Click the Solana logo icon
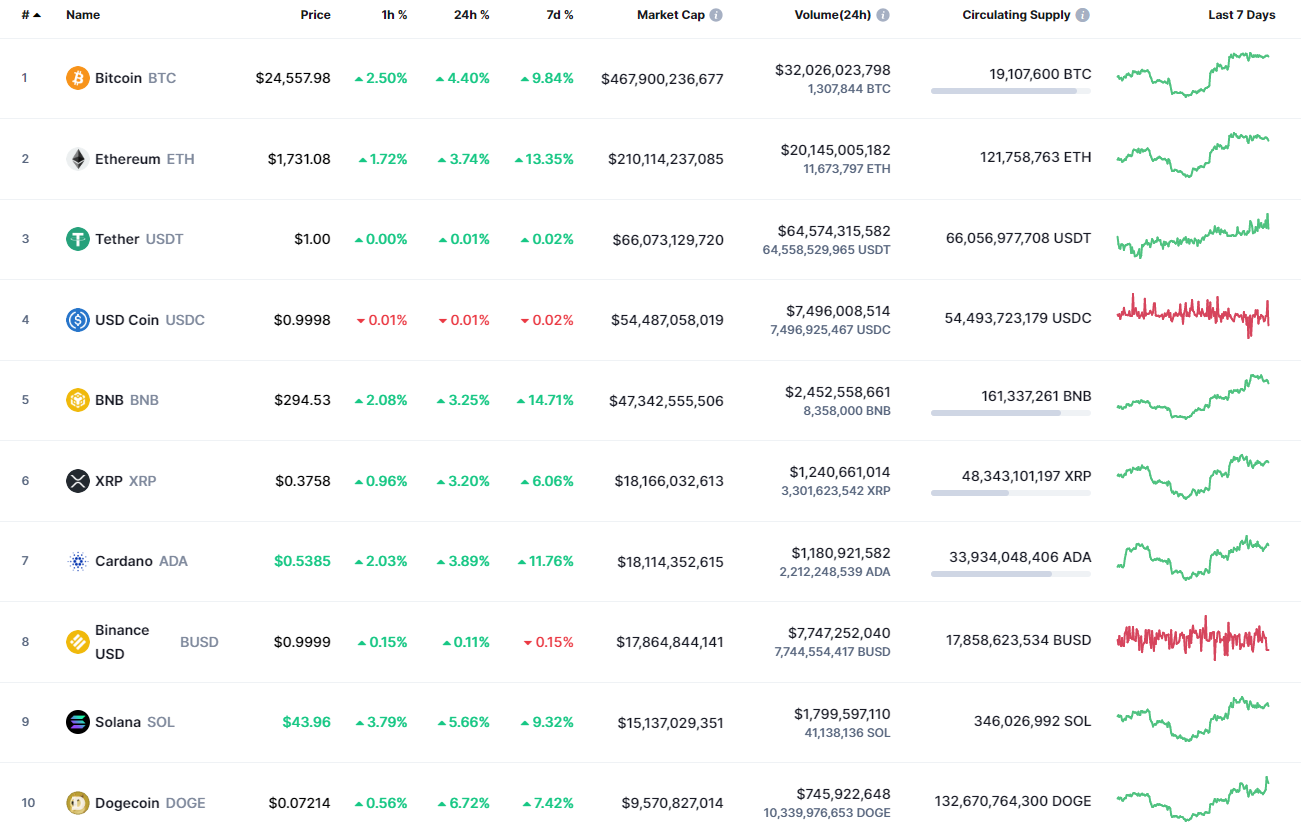1301x837 pixels. click(x=77, y=722)
